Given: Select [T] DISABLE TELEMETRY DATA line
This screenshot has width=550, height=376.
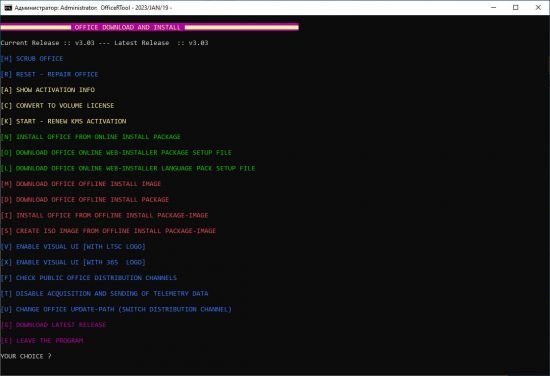Looking at the screenshot, I should tap(104, 294).
